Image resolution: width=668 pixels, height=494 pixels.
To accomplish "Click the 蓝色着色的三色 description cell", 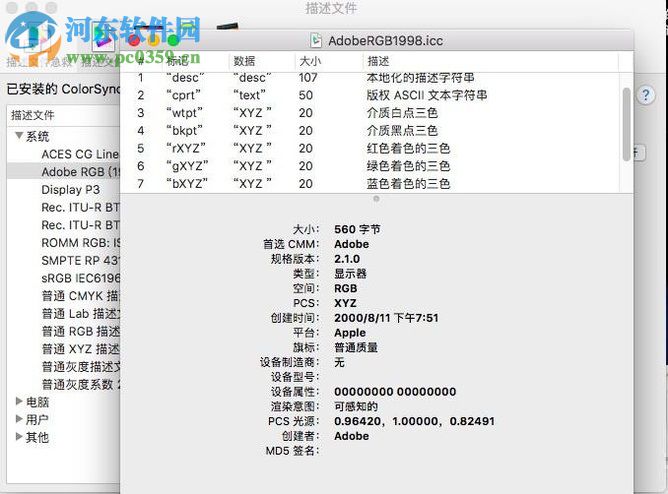I will tap(408, 184).
